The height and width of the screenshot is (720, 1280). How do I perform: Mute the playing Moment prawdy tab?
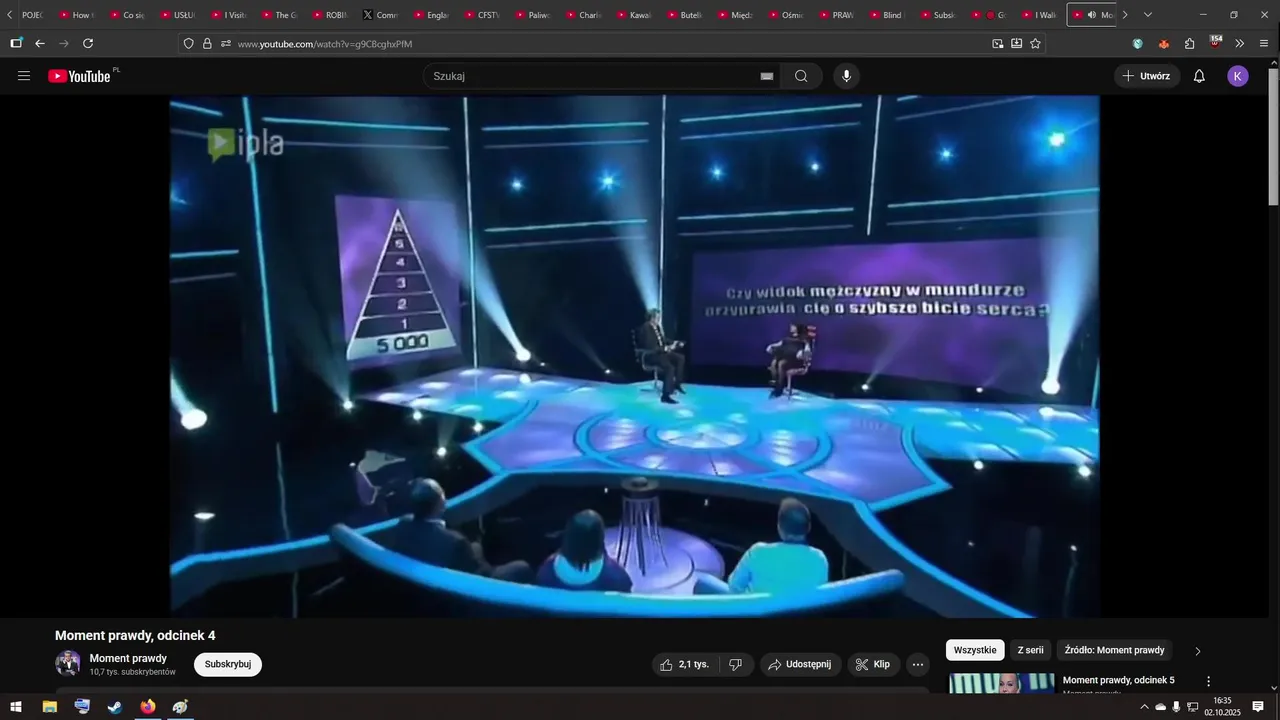coord(1091,15)
